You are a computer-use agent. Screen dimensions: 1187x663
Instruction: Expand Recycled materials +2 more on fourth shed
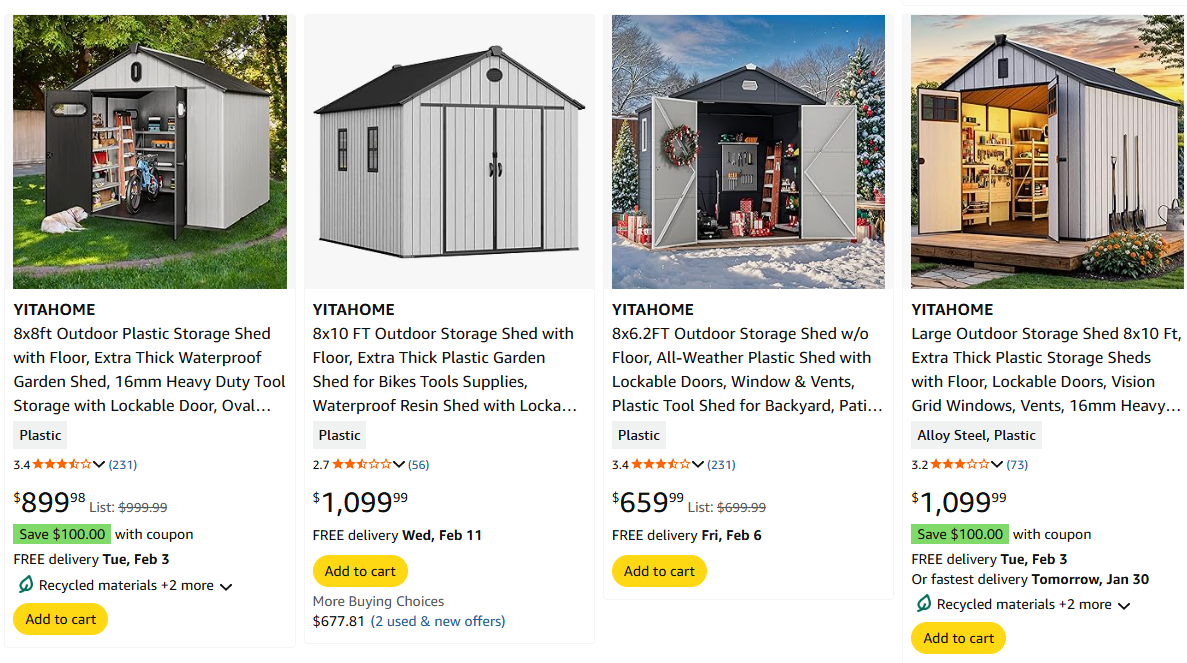point(1124,605)
